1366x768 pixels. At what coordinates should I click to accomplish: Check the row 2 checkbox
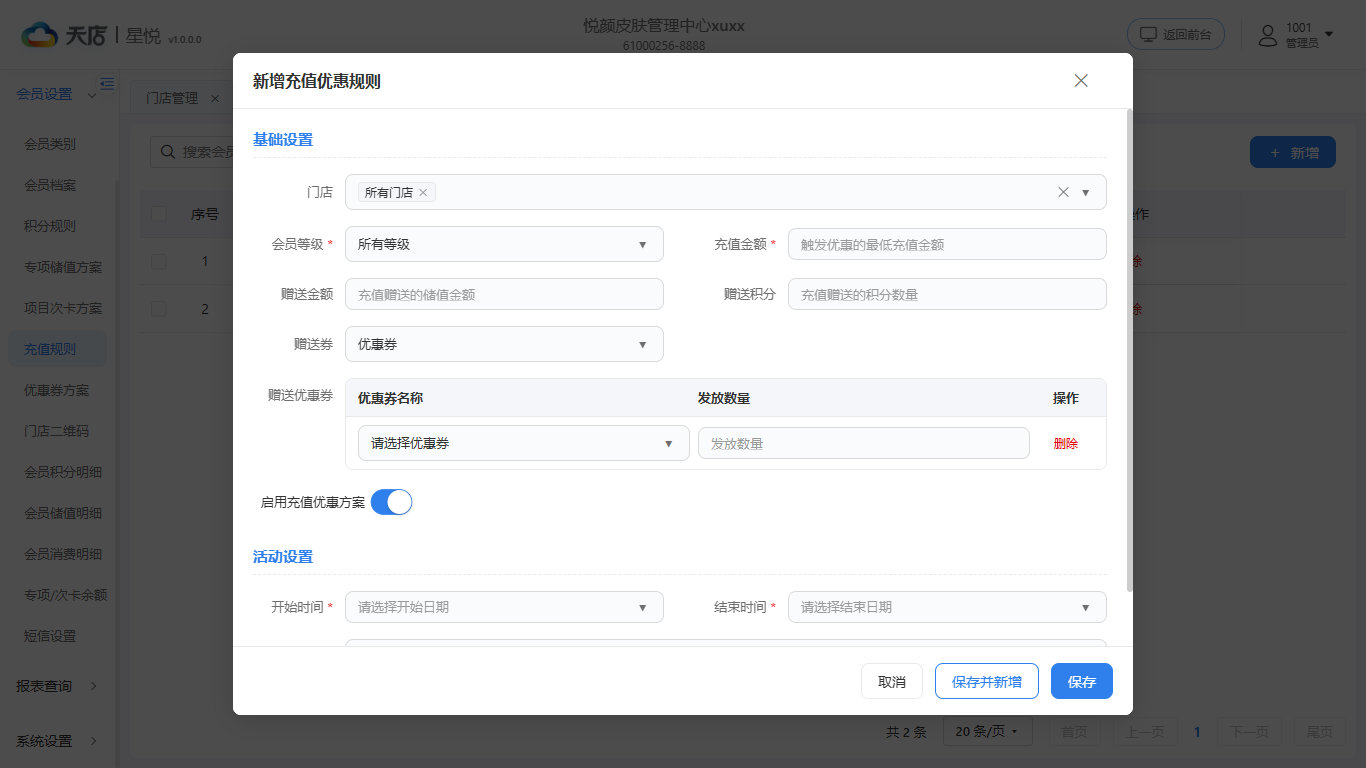pyautogui.click(x=159, y=309)
